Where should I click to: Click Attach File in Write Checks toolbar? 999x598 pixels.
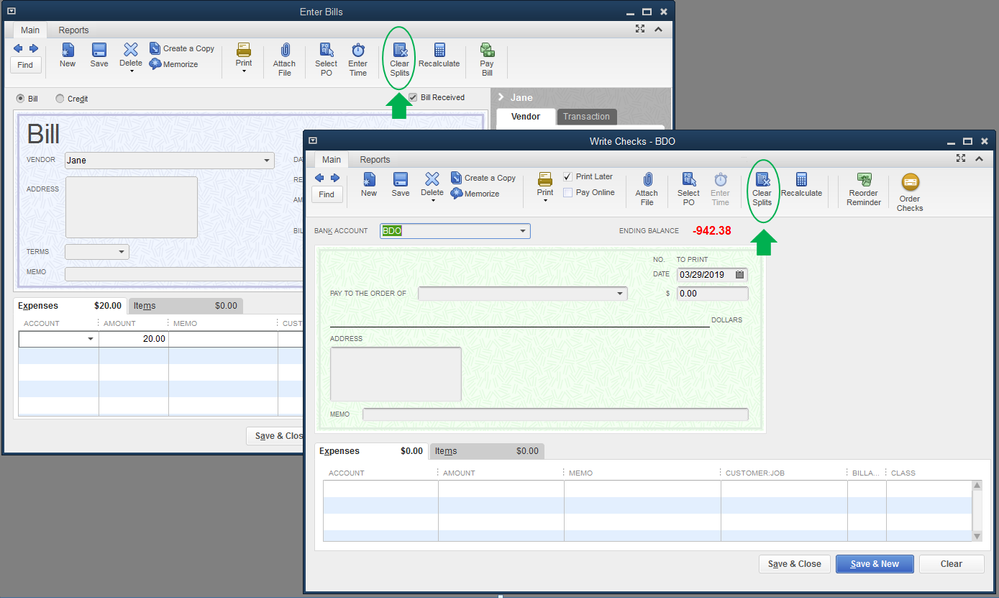(647, 189)
